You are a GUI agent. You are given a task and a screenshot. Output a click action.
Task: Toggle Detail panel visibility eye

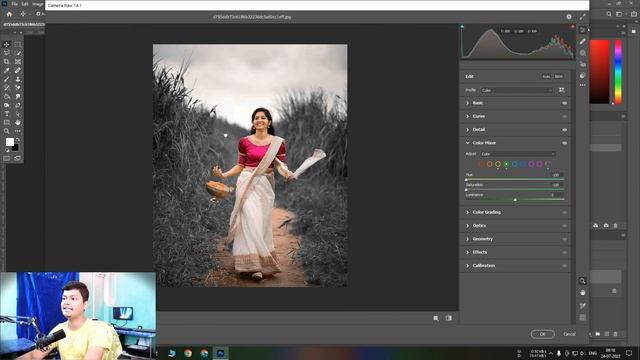pyautogui.click(x=564, y=130)
